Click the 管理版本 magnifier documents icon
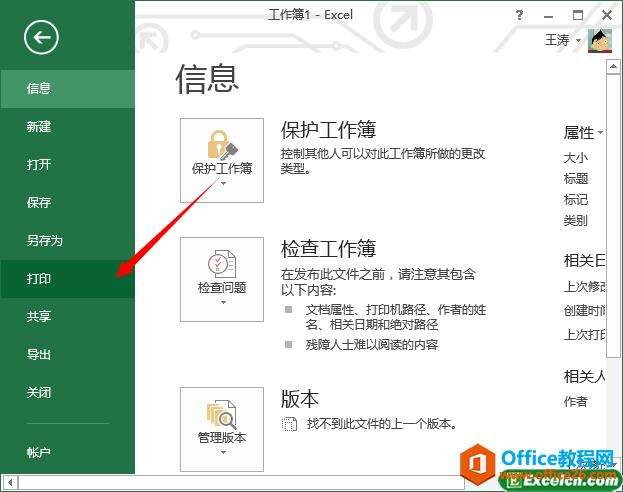The image size is (623, 492). tap(222, 414)
